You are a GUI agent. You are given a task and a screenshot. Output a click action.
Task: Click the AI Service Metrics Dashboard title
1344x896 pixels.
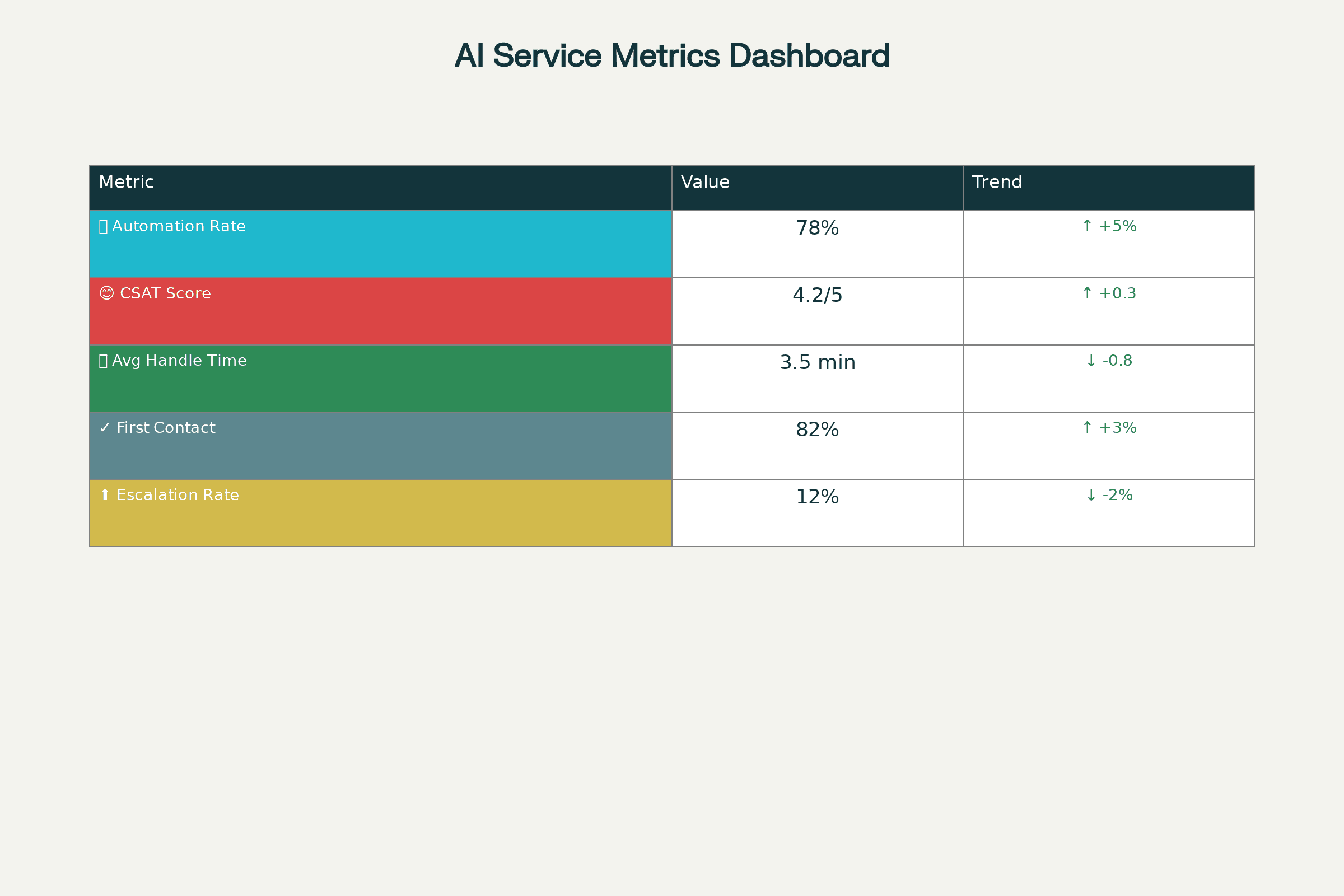pos(672,56)
